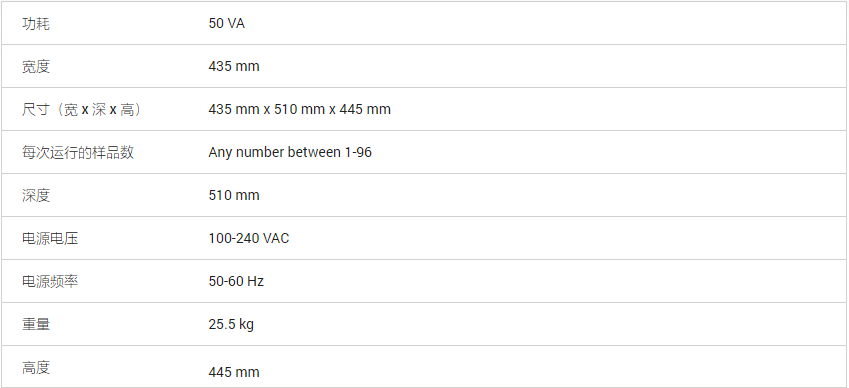Image resolution: width=849 pixels, height=388 pixels.
Task: Click the 电源电压 label
Action: (50, 239)
